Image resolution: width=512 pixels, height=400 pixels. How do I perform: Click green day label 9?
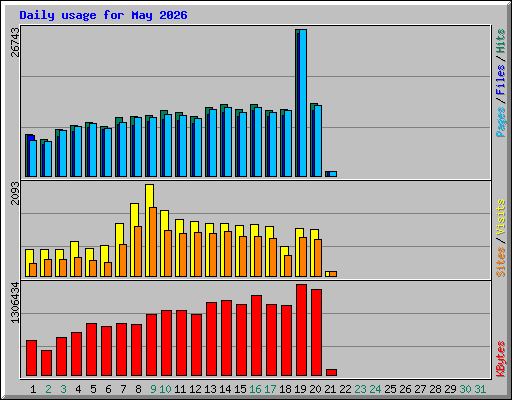(x=153, y=389)
